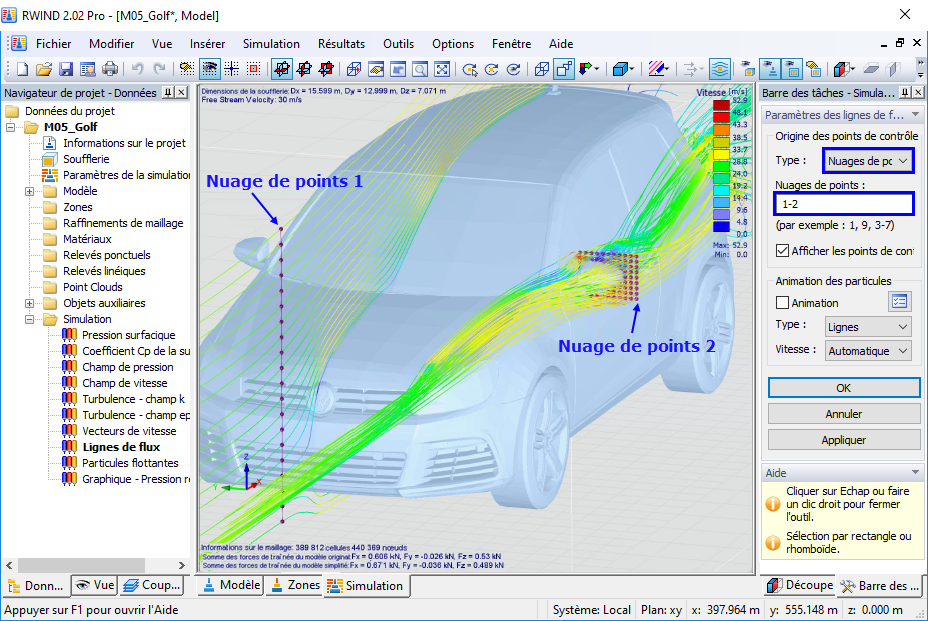Select Soufflerie in project tree
Viewport: 928px width, 621px height.
86,159
